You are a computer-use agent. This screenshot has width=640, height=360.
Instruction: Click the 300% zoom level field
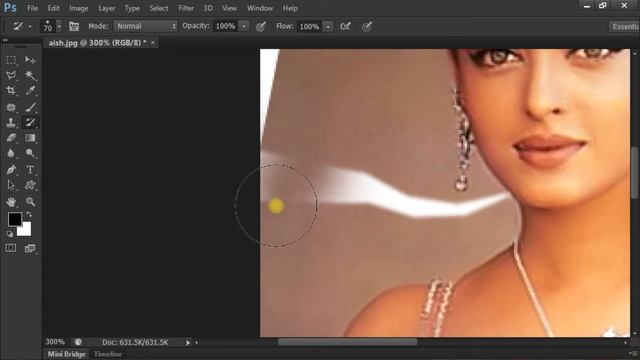click(x=55, y=342)
